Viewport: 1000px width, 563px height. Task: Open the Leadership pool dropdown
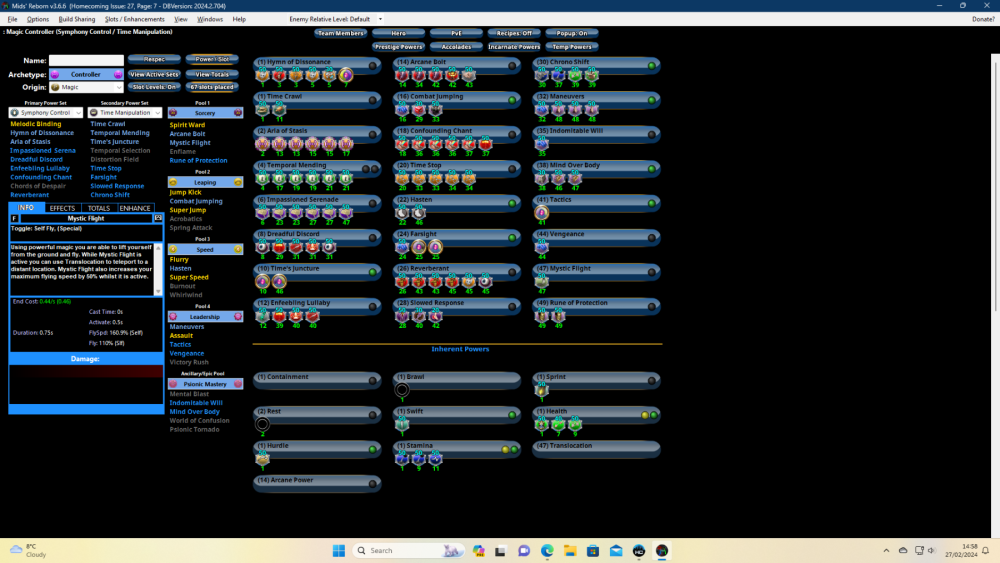(205, 317)
